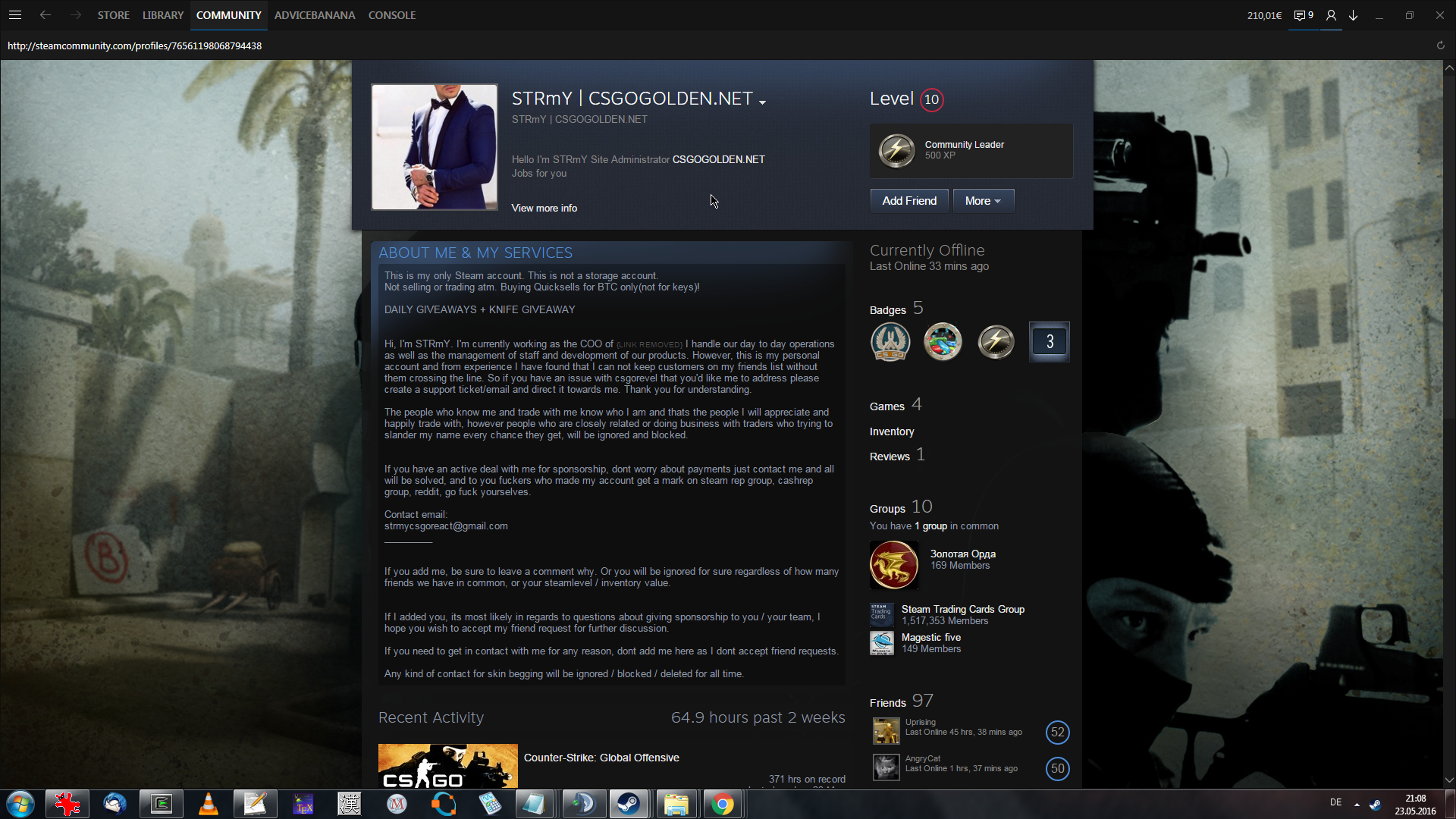Viewport: 1456px width, 819px height.
Task: Show hidden system tray icons
Action: (1357, 804)
